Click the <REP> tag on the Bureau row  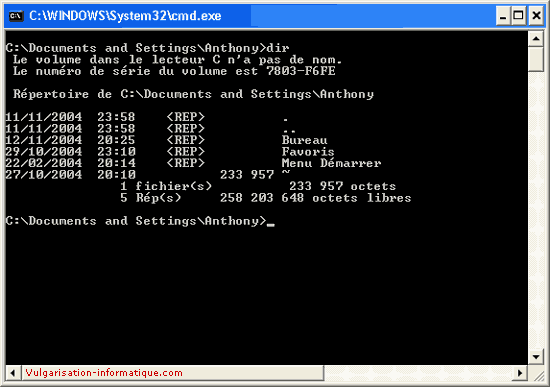coord(186,140)
